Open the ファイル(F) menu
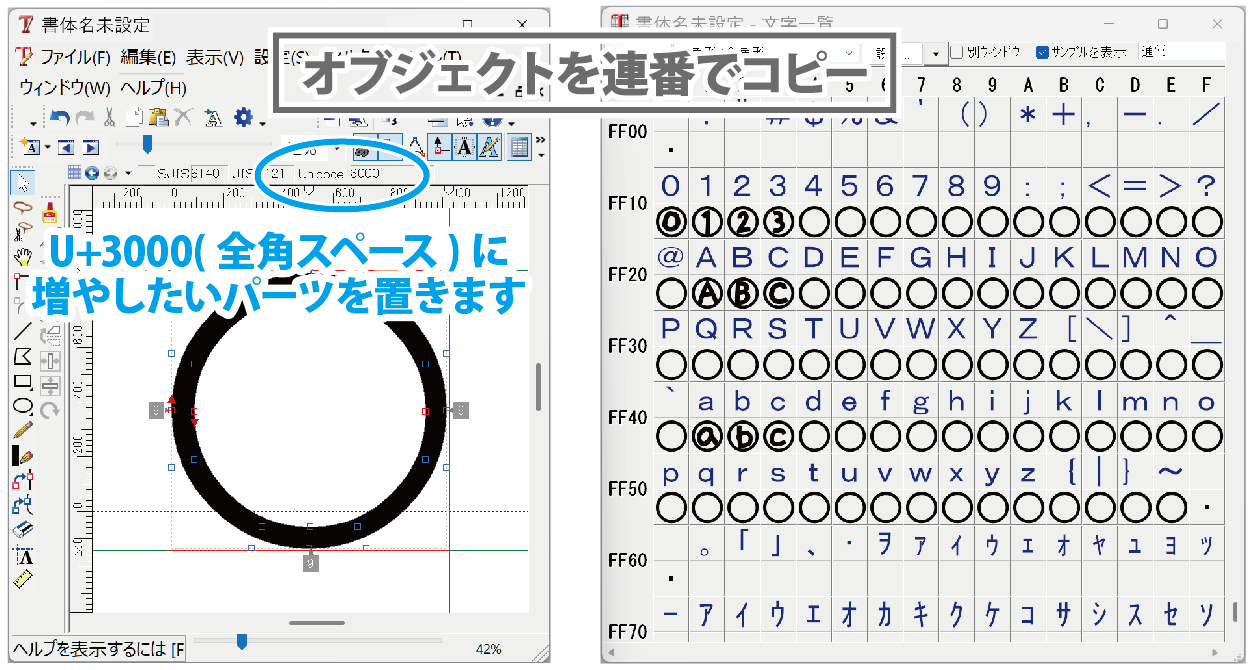 pyautogui.click(x=75, y=57)
